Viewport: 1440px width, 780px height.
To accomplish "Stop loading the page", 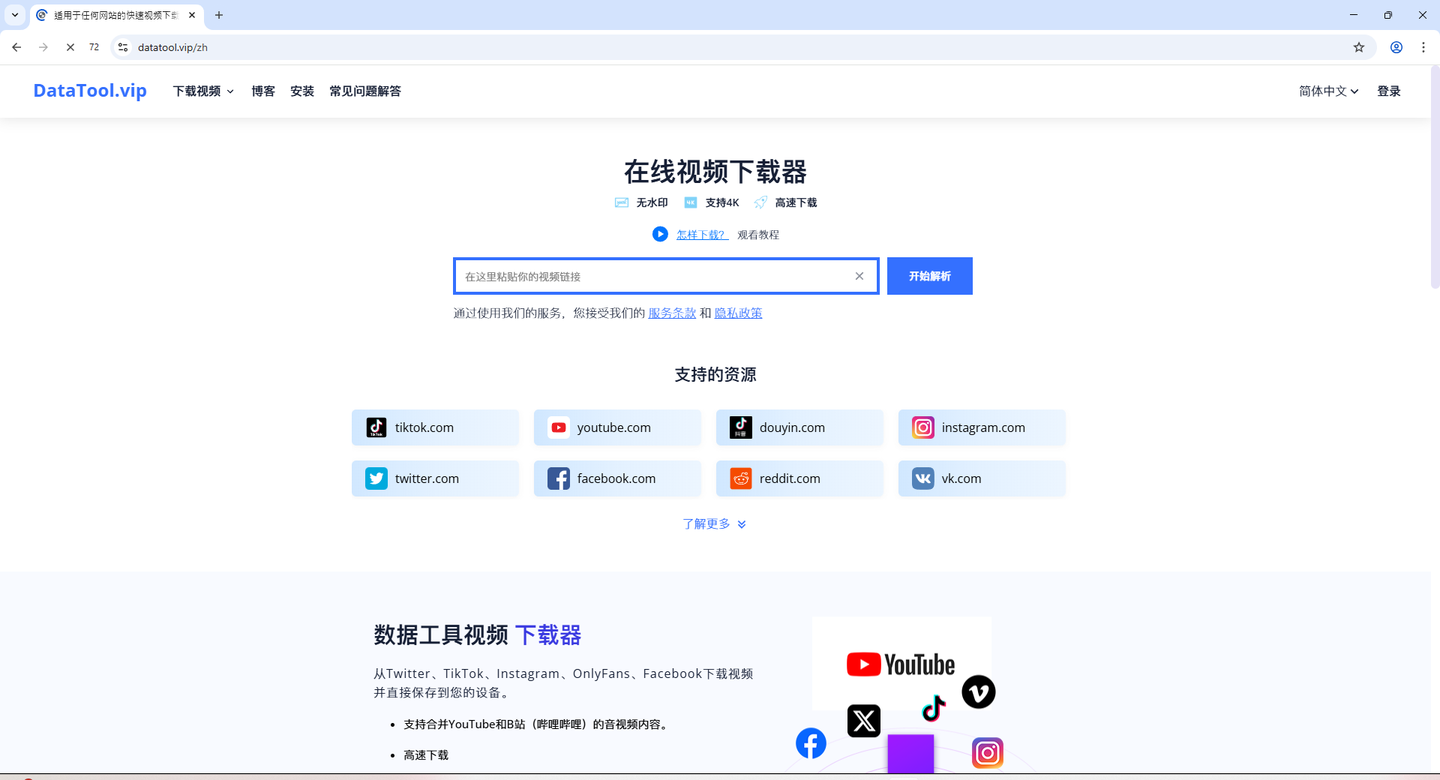I will point(70,47).
